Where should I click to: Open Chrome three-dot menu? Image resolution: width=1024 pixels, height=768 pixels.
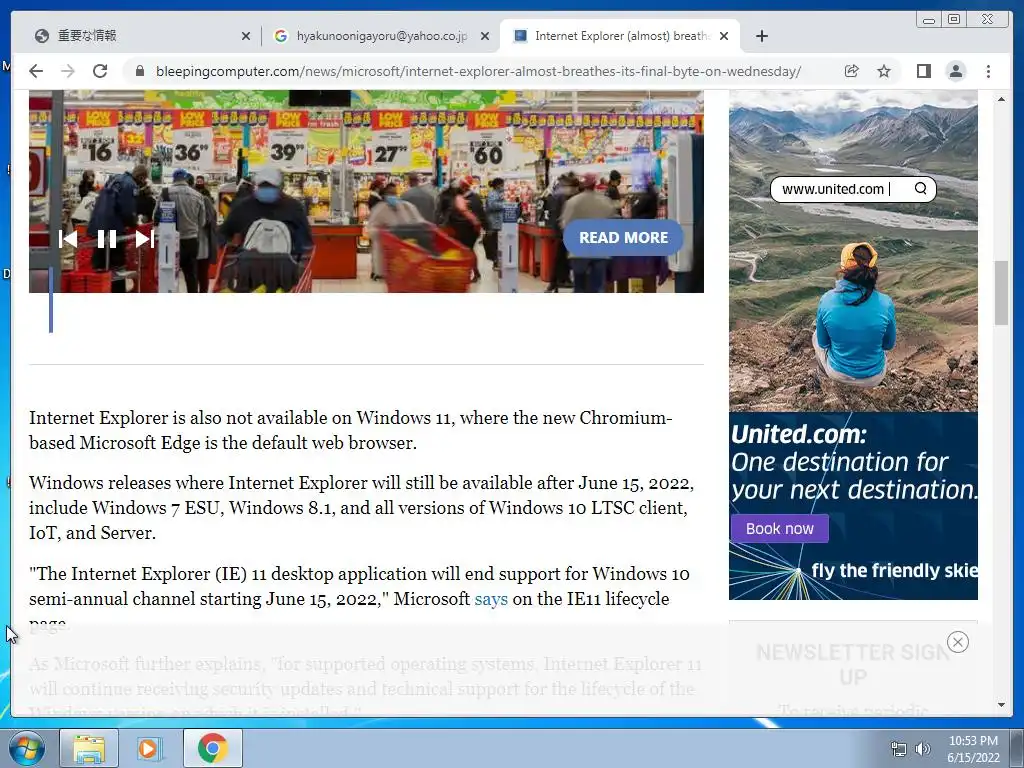click(988, 71)
